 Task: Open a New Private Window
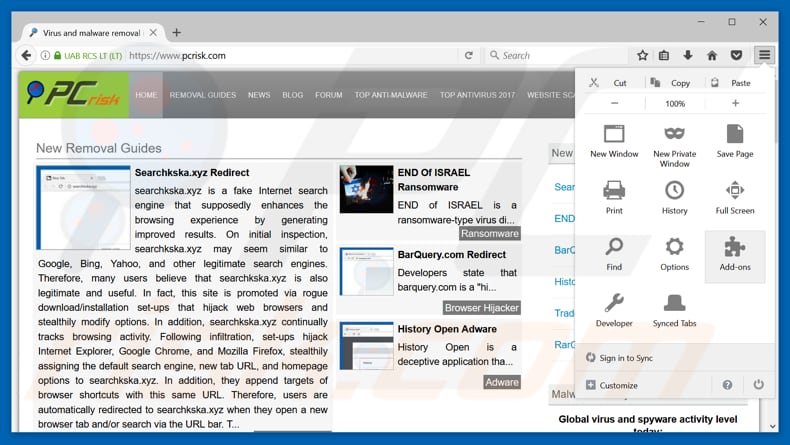674,145
